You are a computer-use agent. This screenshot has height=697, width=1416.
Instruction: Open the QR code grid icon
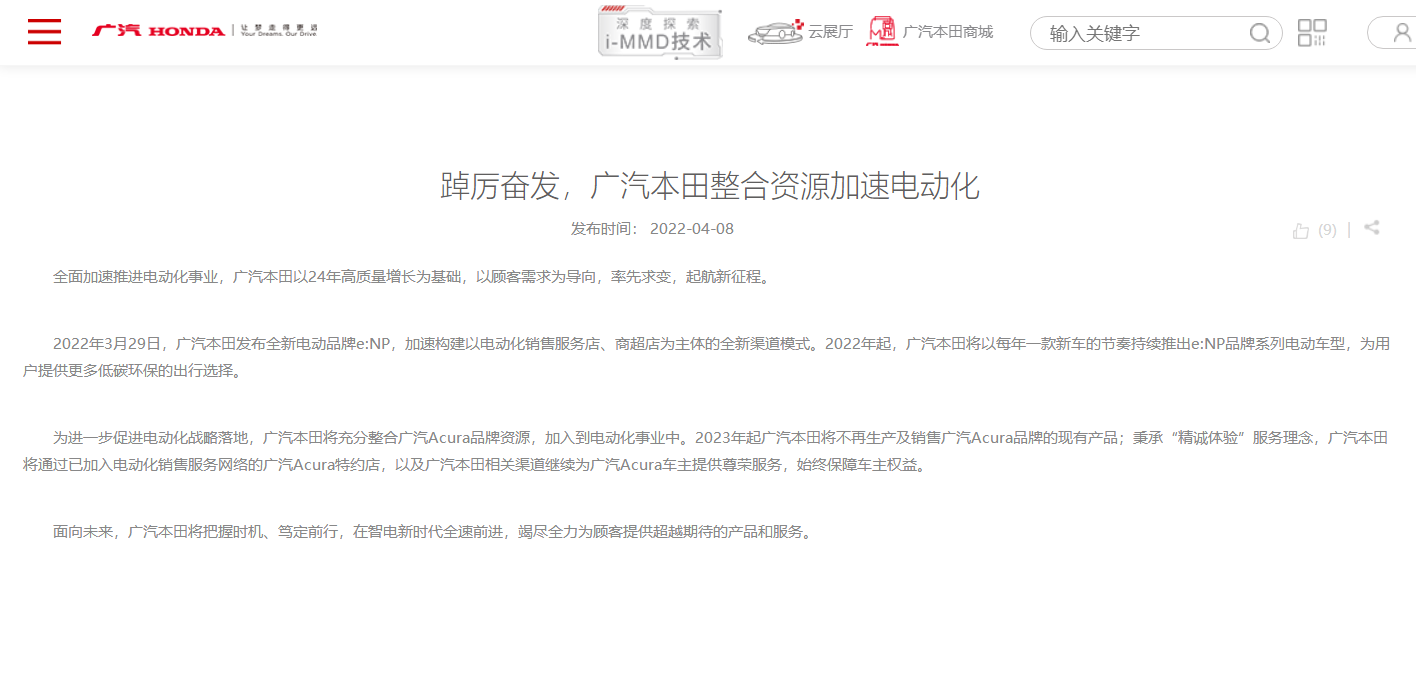[x=1312, y=33]
